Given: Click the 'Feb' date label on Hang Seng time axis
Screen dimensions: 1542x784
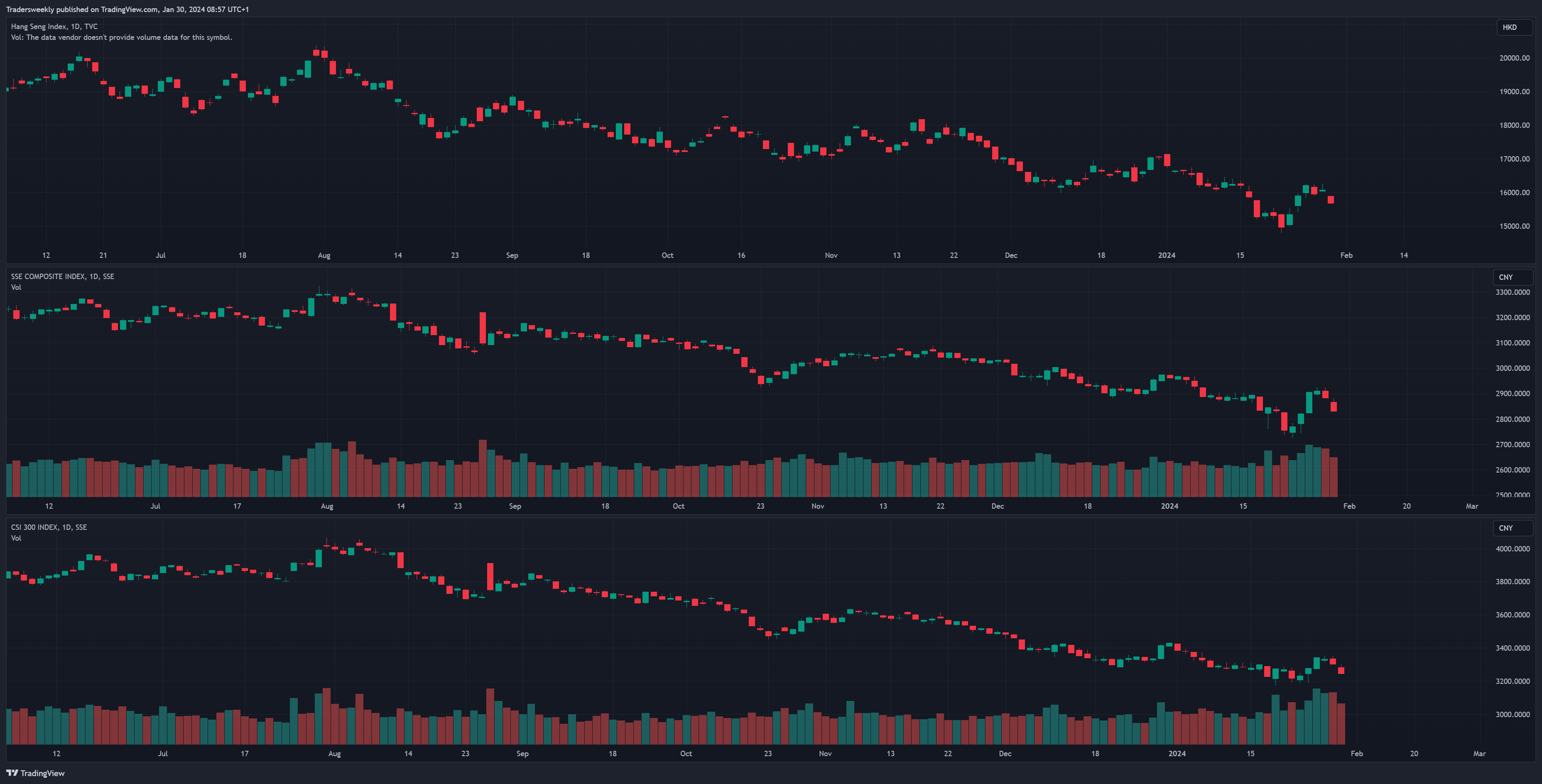Looking at the screenshot, I should [x=1346, y=255].
